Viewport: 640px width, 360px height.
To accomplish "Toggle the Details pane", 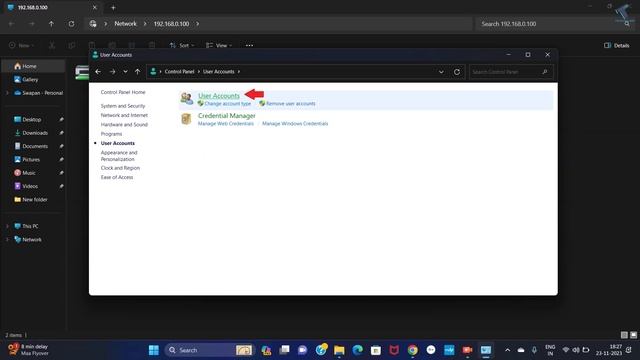I will (617, 45).
